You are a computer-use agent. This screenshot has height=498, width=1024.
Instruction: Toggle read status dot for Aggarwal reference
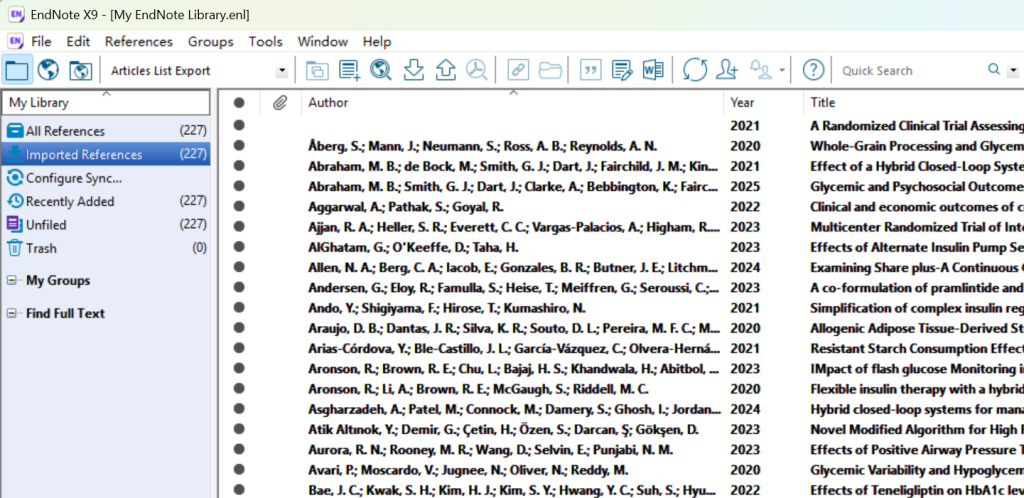point(239,206)
